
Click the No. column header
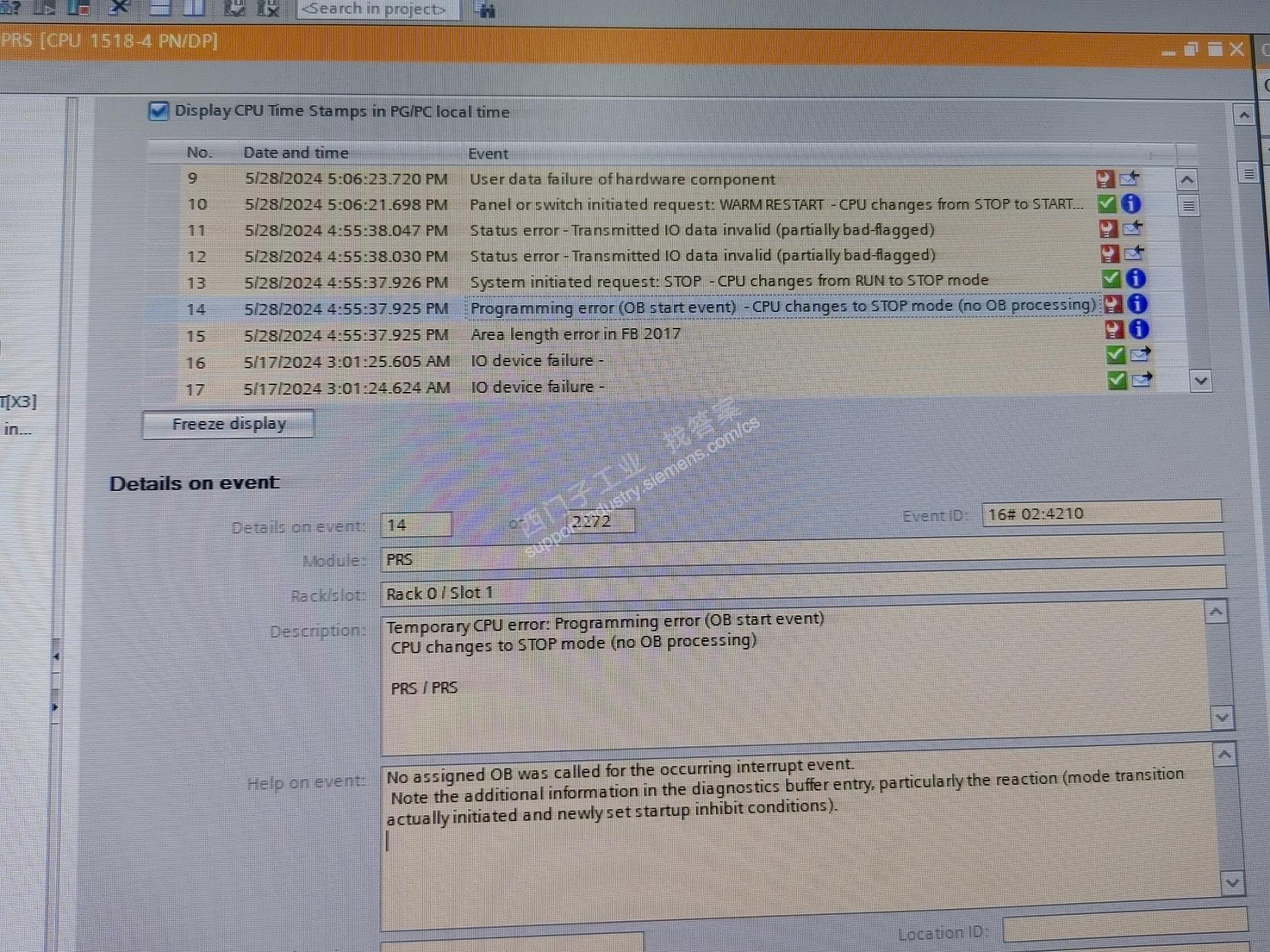pos(199,152)
